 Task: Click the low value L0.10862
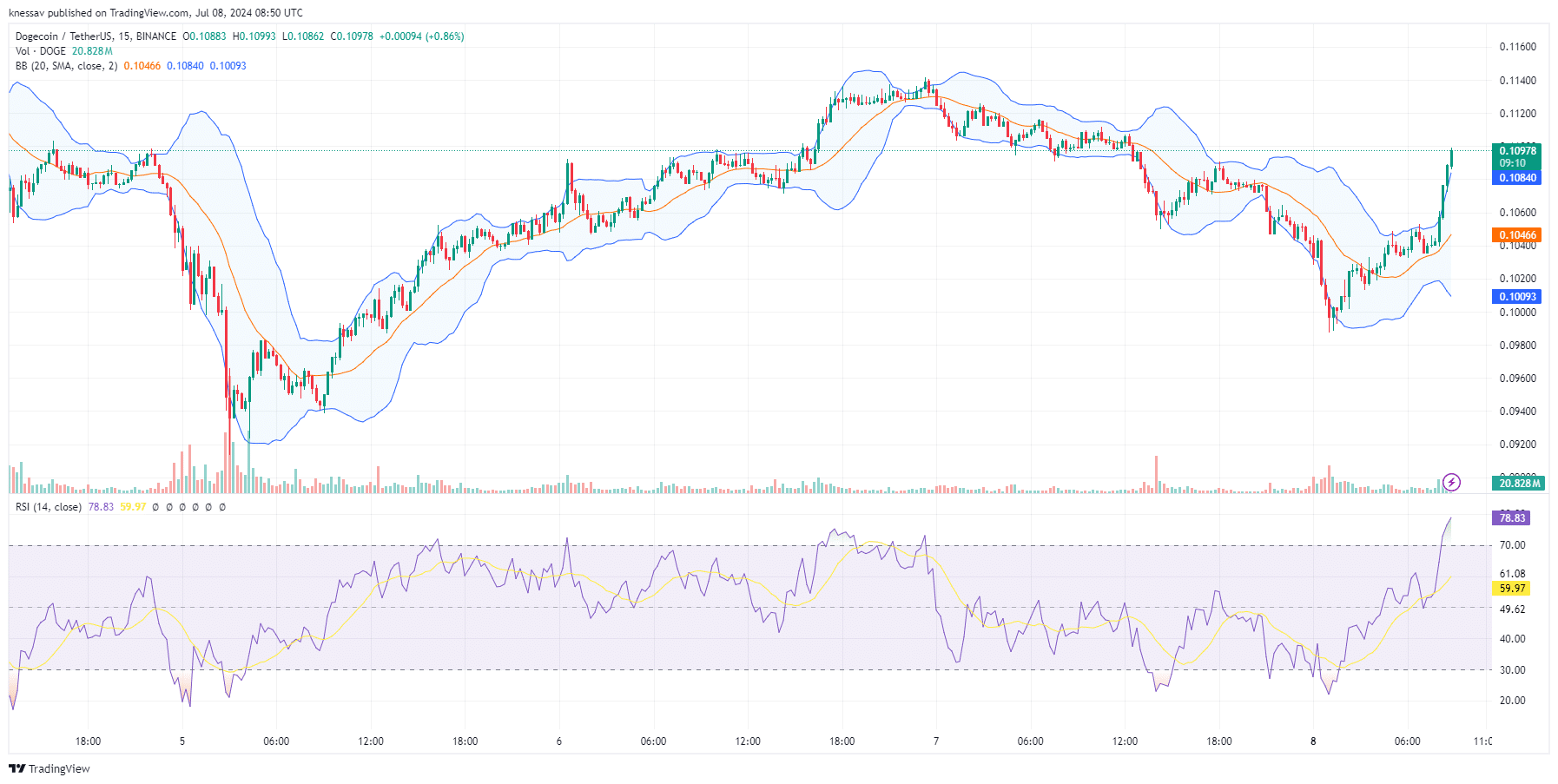click(x=303, y=36)
